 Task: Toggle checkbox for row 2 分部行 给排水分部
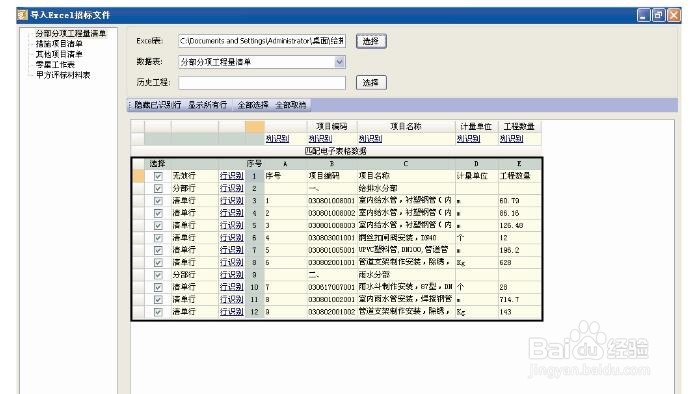(158, 188)
